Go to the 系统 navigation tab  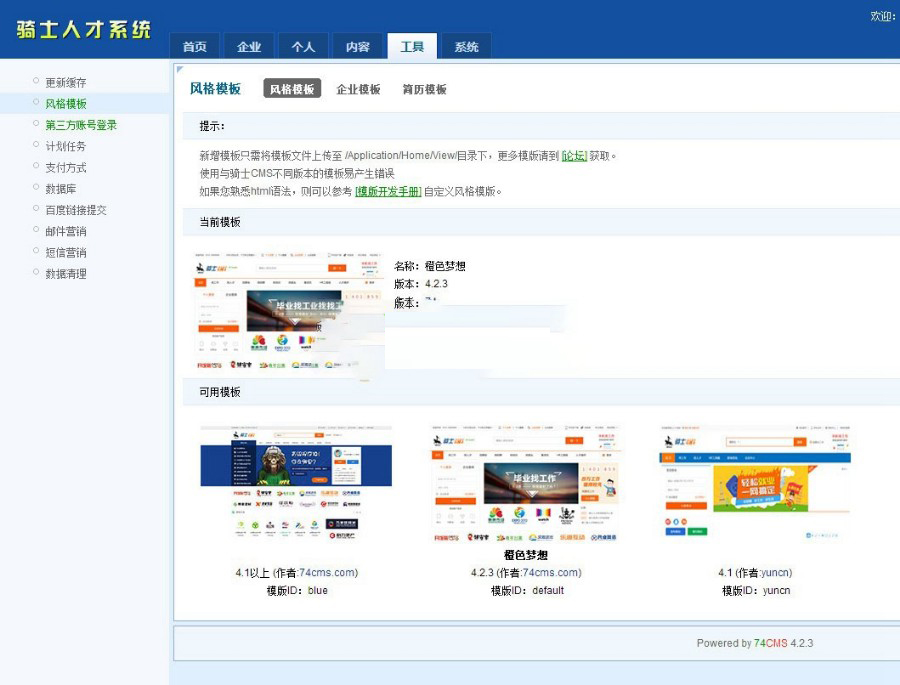[x=466, y=47]
